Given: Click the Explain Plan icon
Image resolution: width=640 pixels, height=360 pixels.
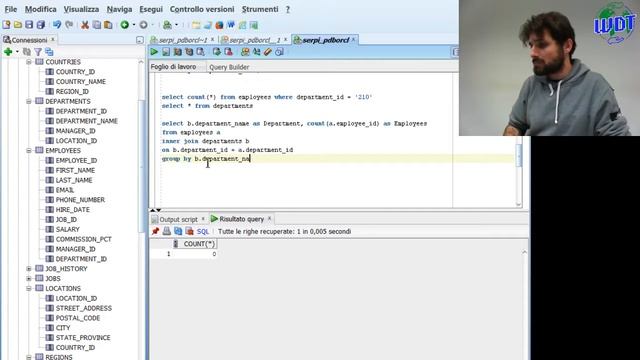Looking at the screenshot, I should coord(178,52).
